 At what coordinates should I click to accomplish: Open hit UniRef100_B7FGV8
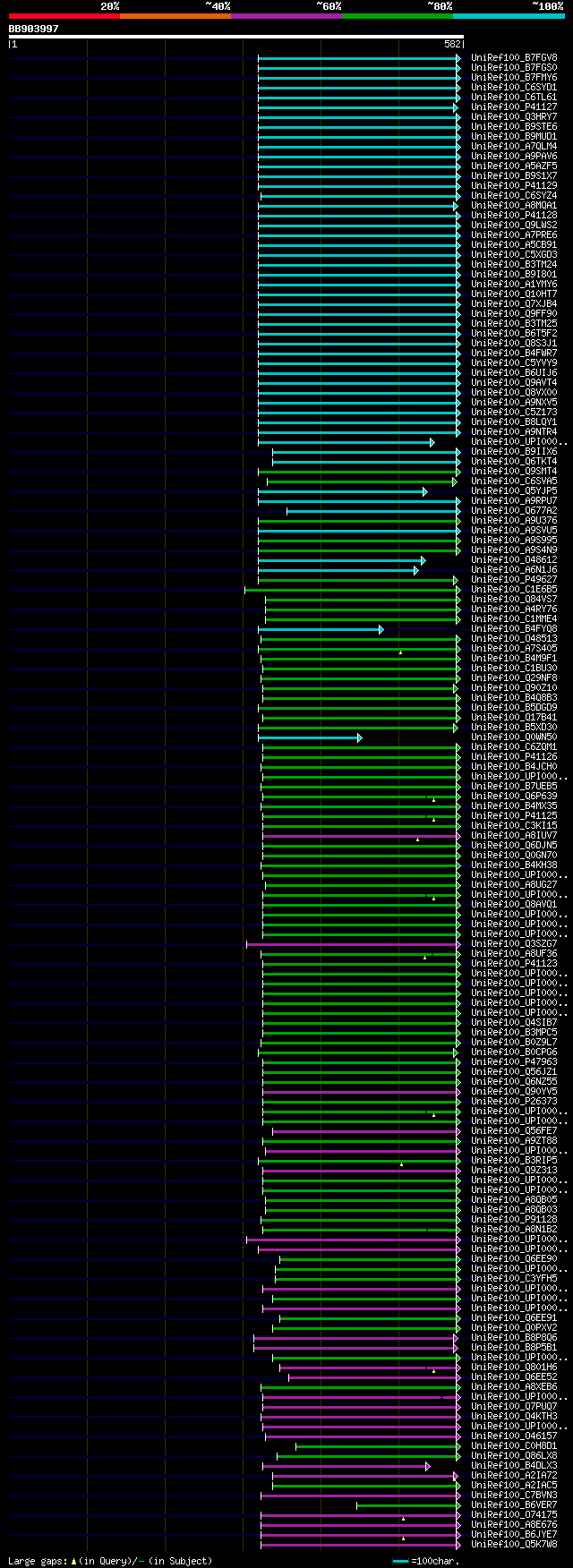pos(514,58)
